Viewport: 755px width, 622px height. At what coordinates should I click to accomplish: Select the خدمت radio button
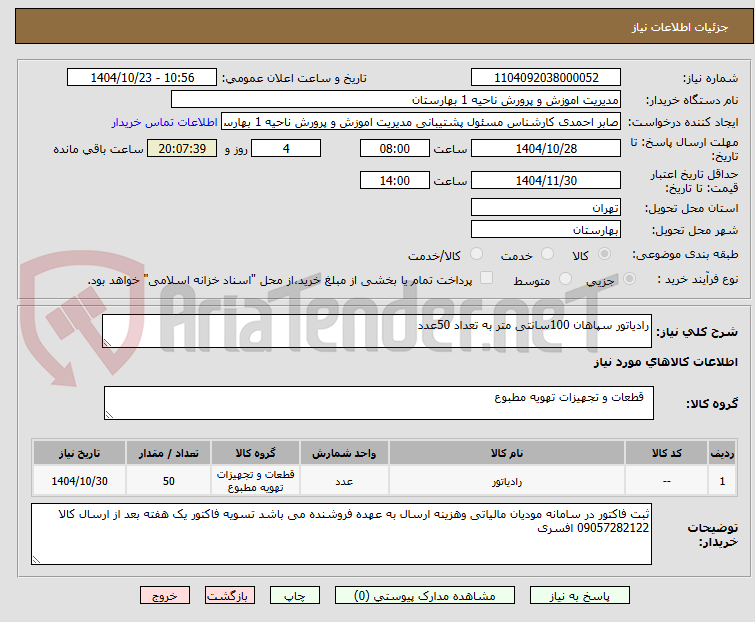coord(547,254)
